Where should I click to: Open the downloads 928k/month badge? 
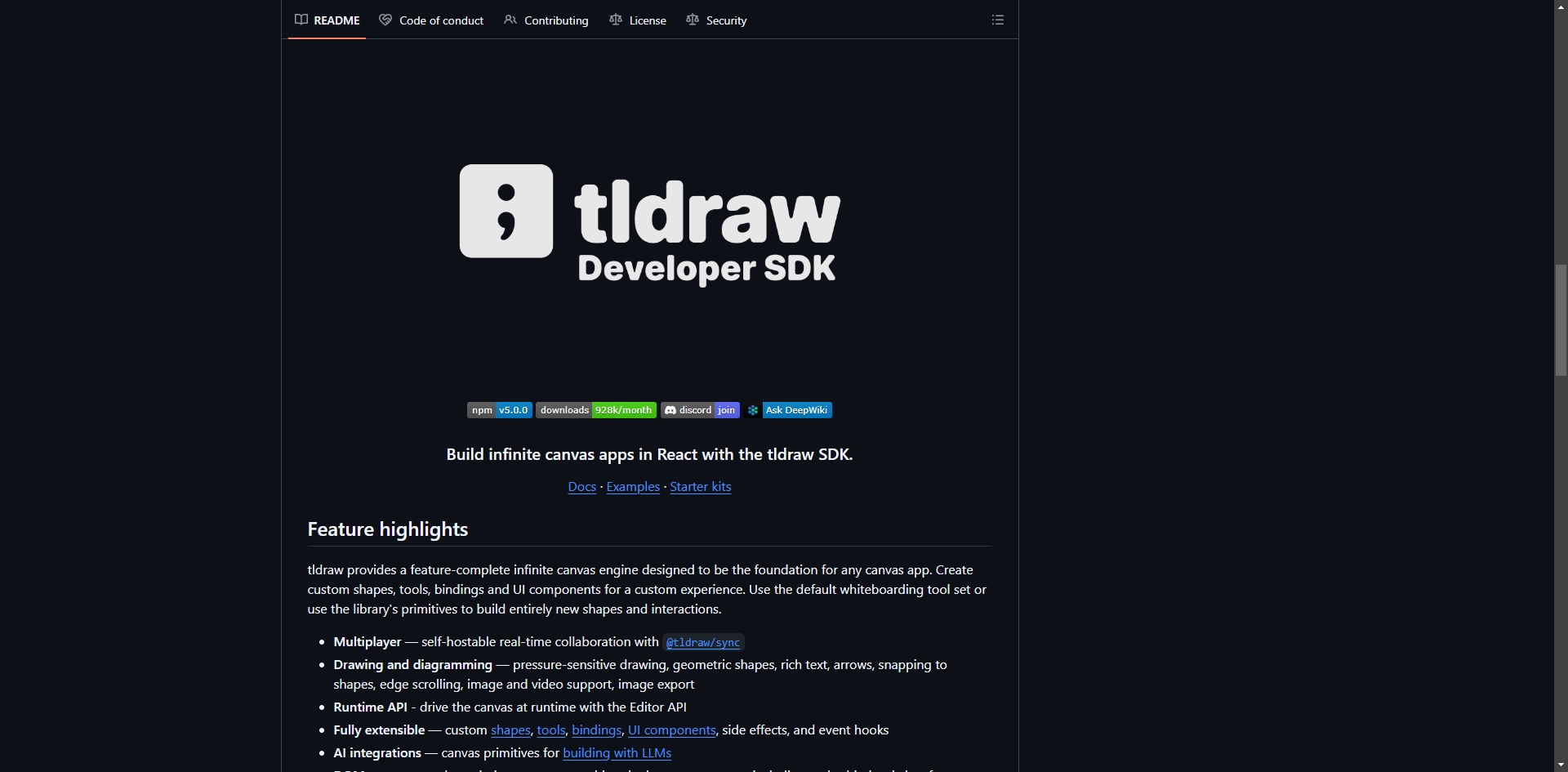(x=596, y=410)
